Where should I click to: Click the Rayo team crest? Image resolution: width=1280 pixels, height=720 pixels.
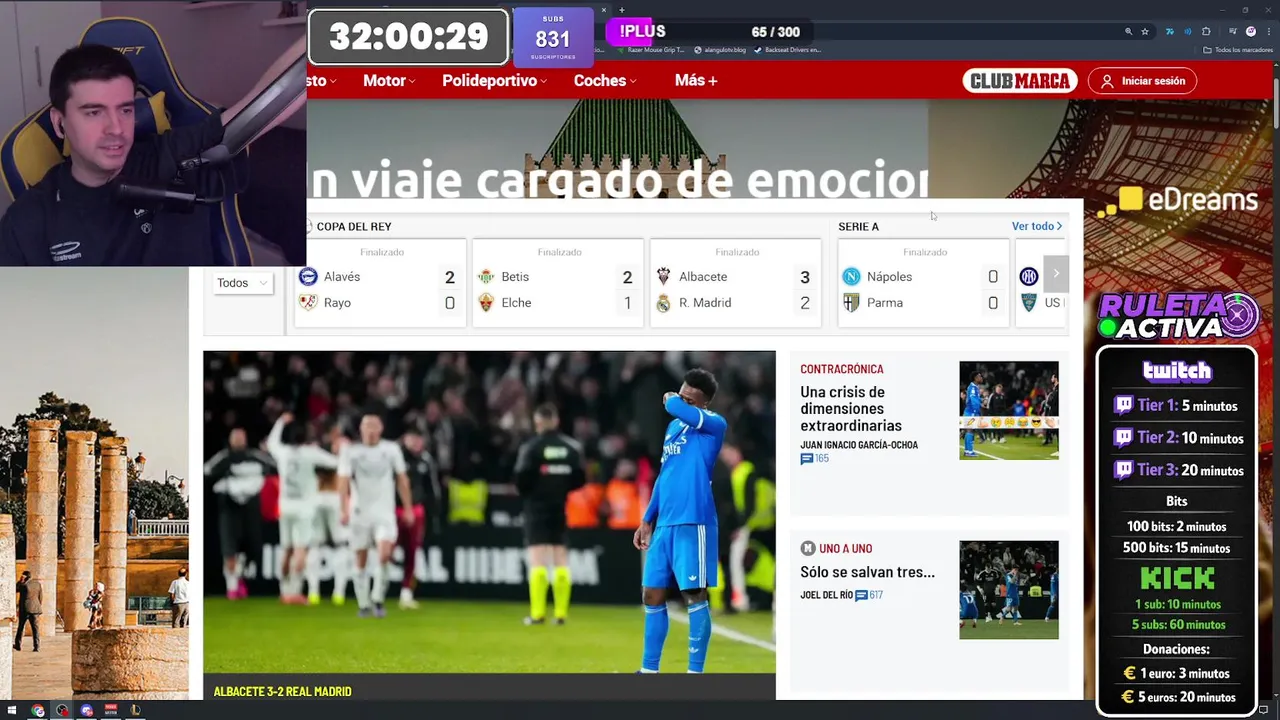pos(308,302)
